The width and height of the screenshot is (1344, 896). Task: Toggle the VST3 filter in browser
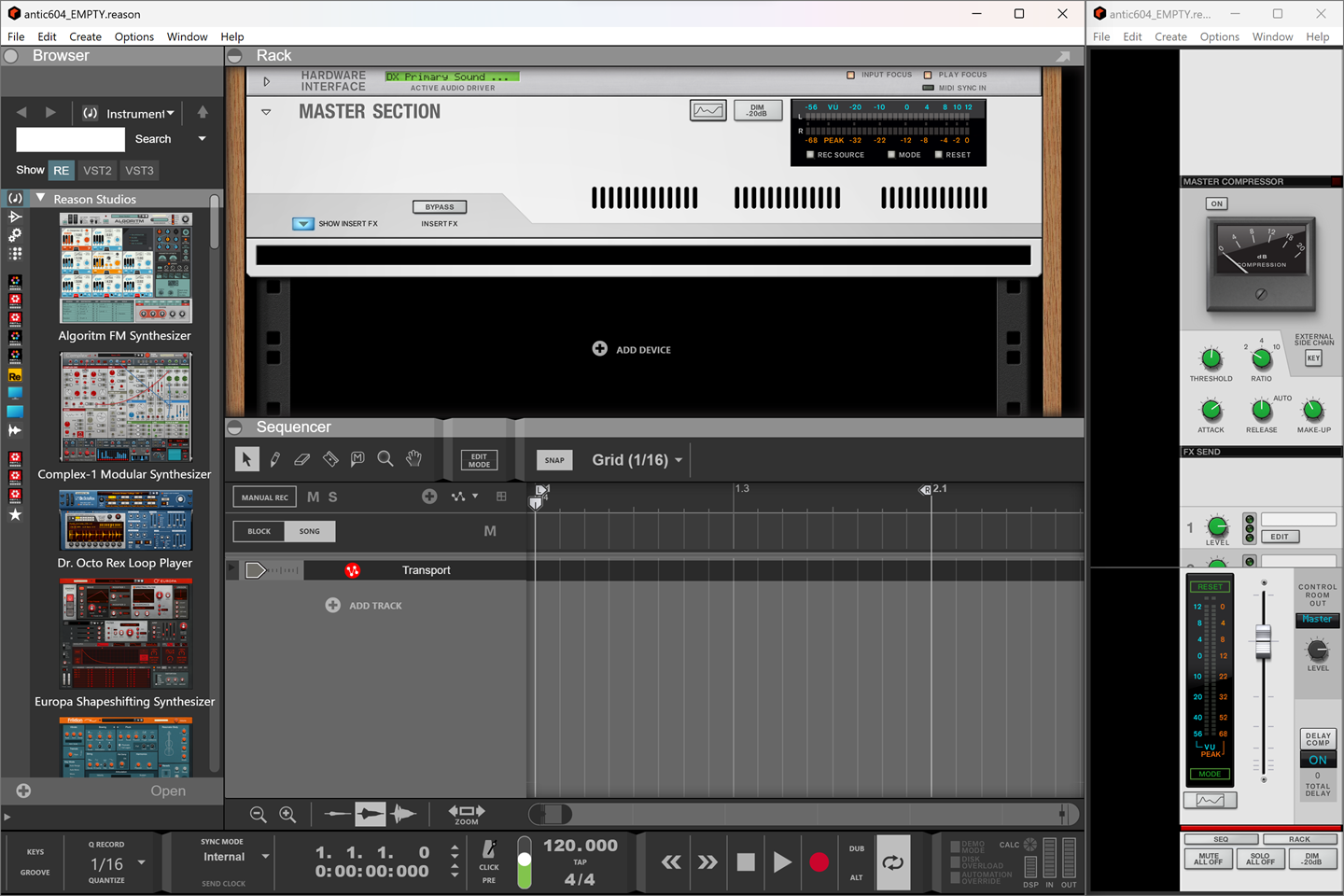click(139, 170)
